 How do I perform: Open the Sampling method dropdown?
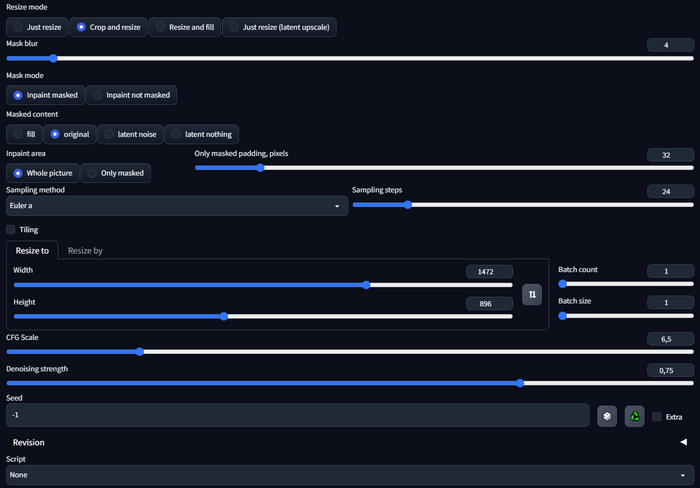tap(176, 206)
